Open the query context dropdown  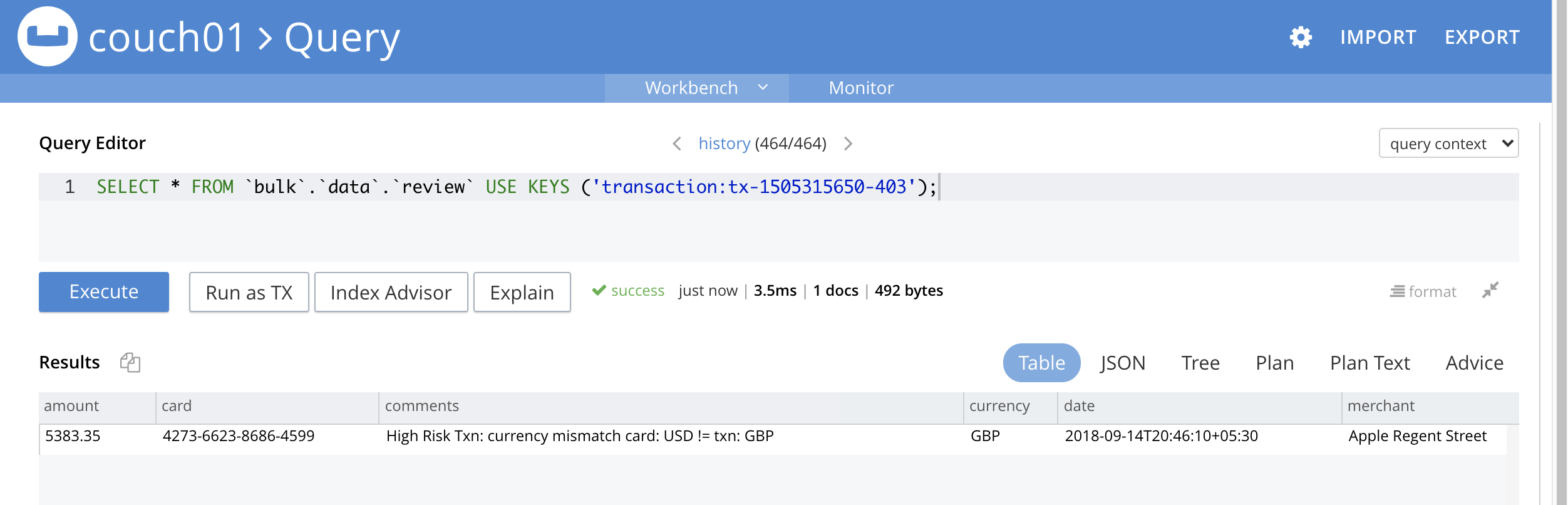(x=1448, y=143)
